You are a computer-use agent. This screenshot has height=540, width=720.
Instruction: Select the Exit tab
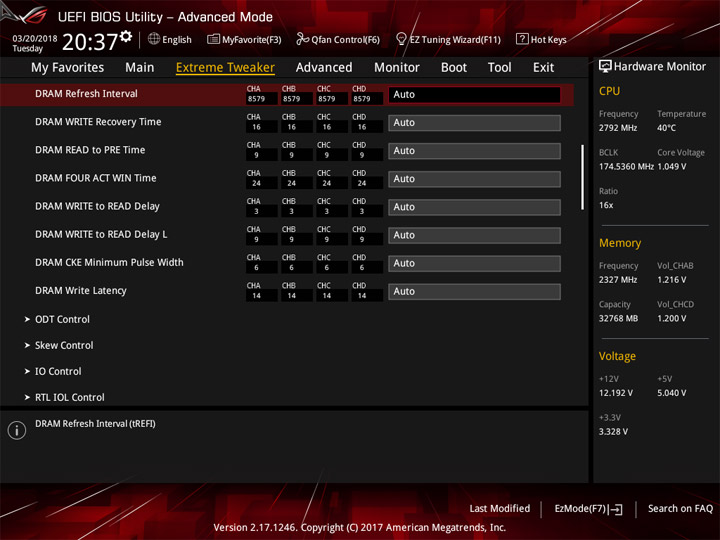(543, 68)
